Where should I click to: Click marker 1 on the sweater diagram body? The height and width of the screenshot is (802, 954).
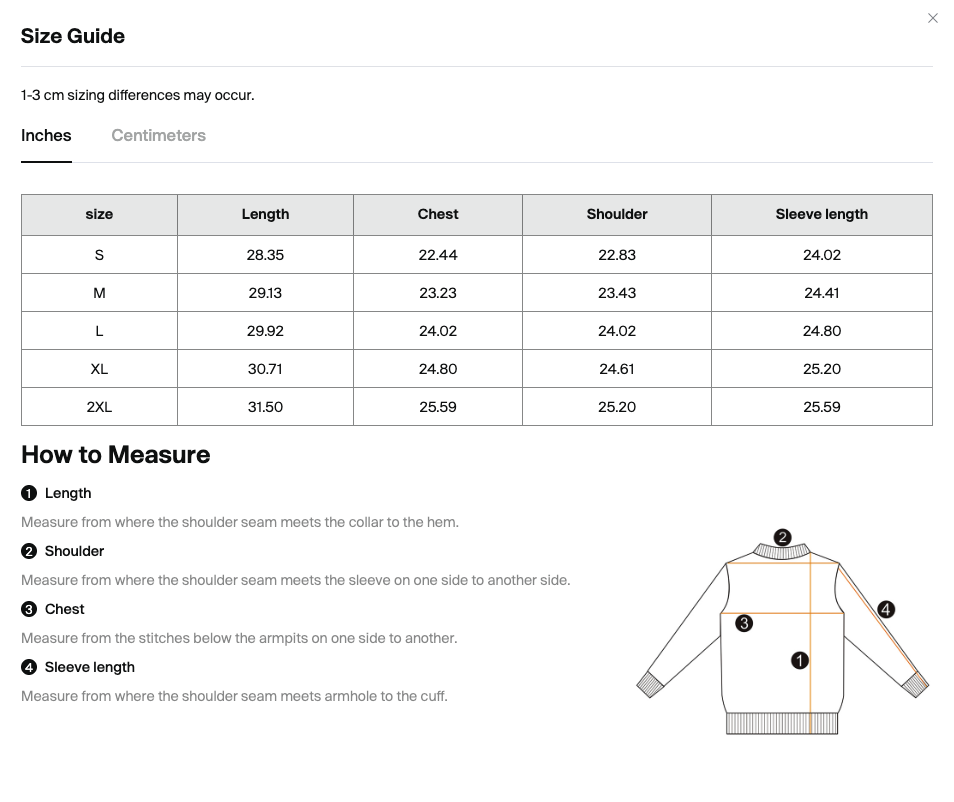(x=799, y=660)
